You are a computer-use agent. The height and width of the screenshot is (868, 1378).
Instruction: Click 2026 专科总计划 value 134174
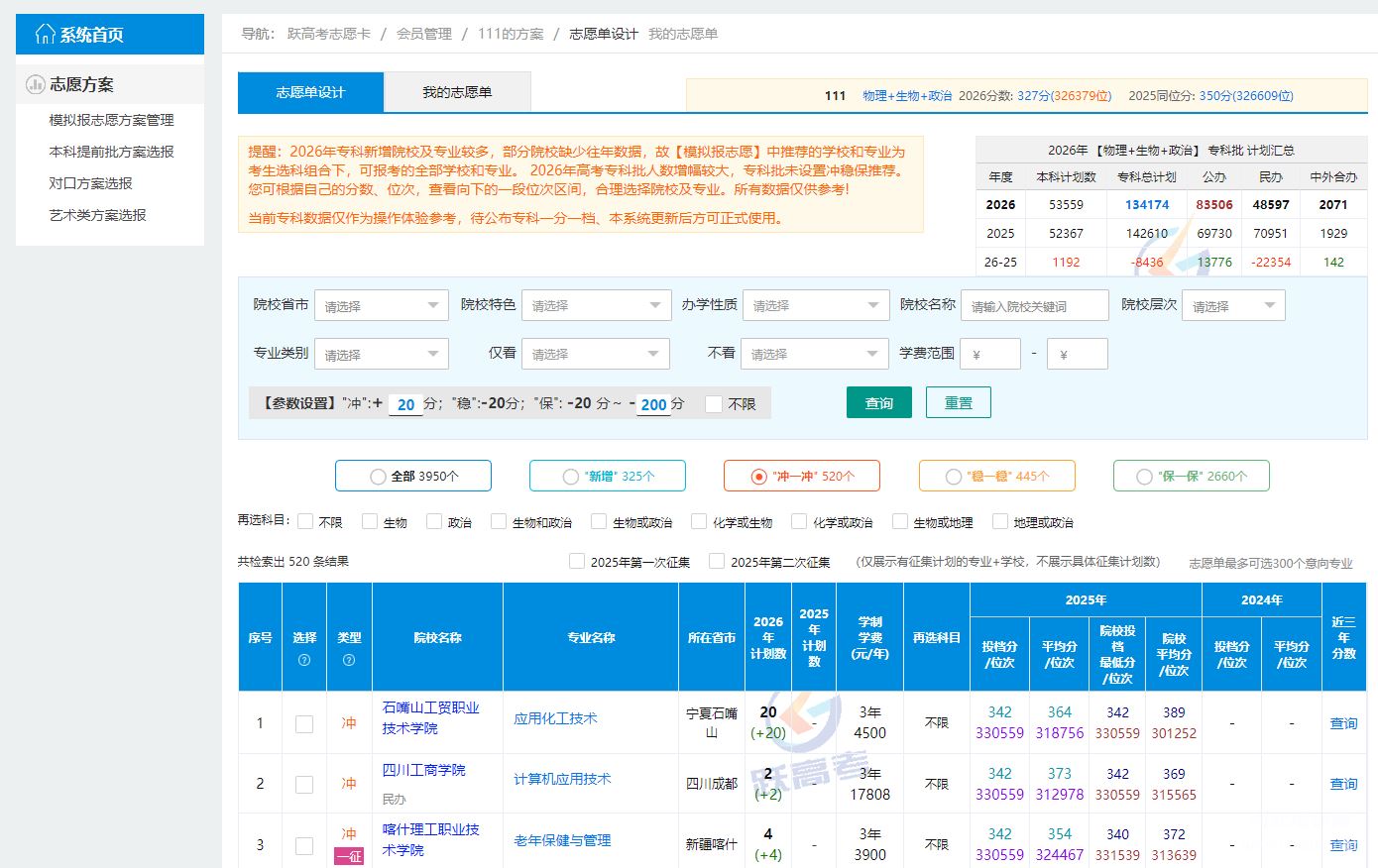(1147, 205)
